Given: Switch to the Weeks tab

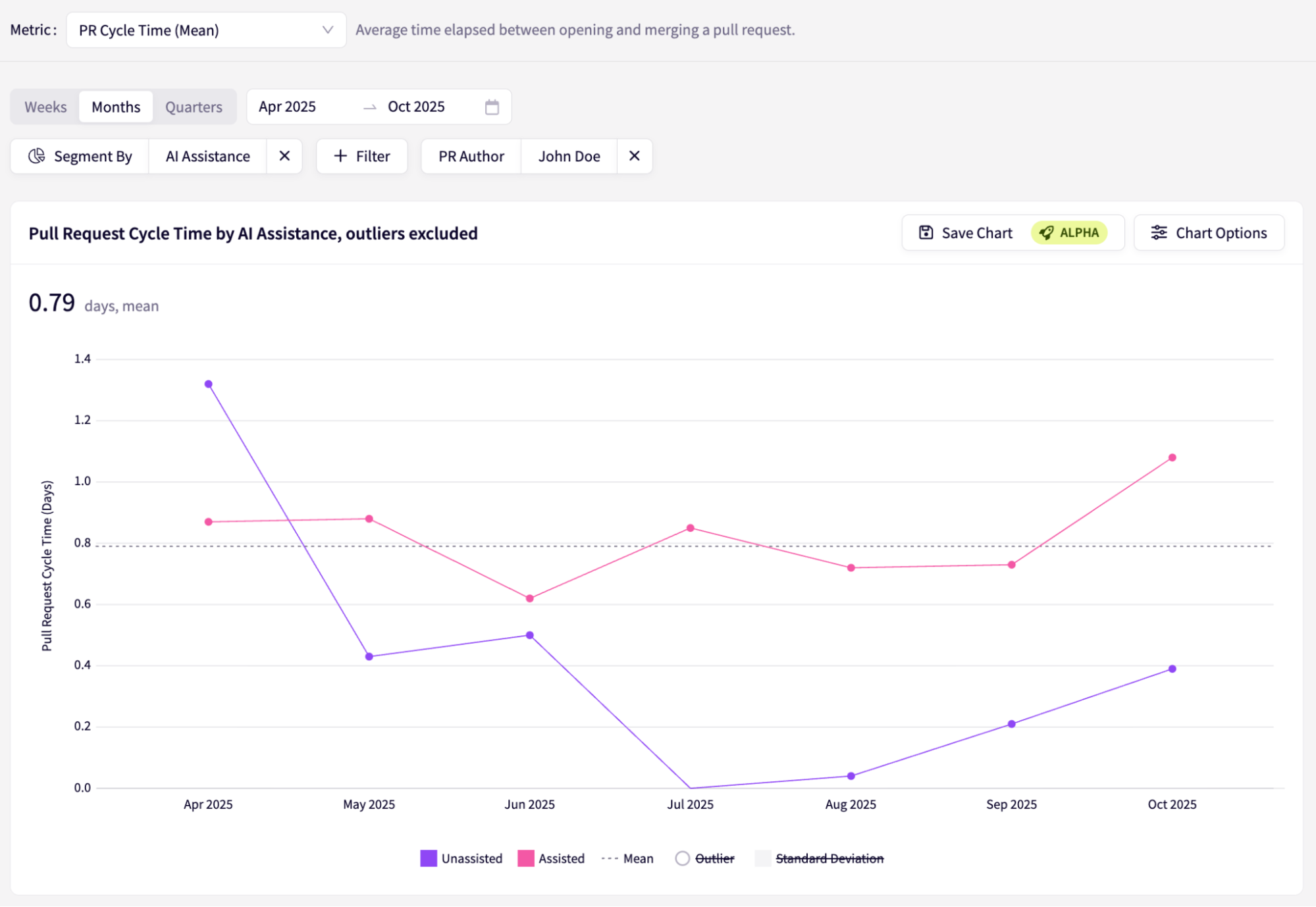Looking at the screenshot, I should pos(45,107).
